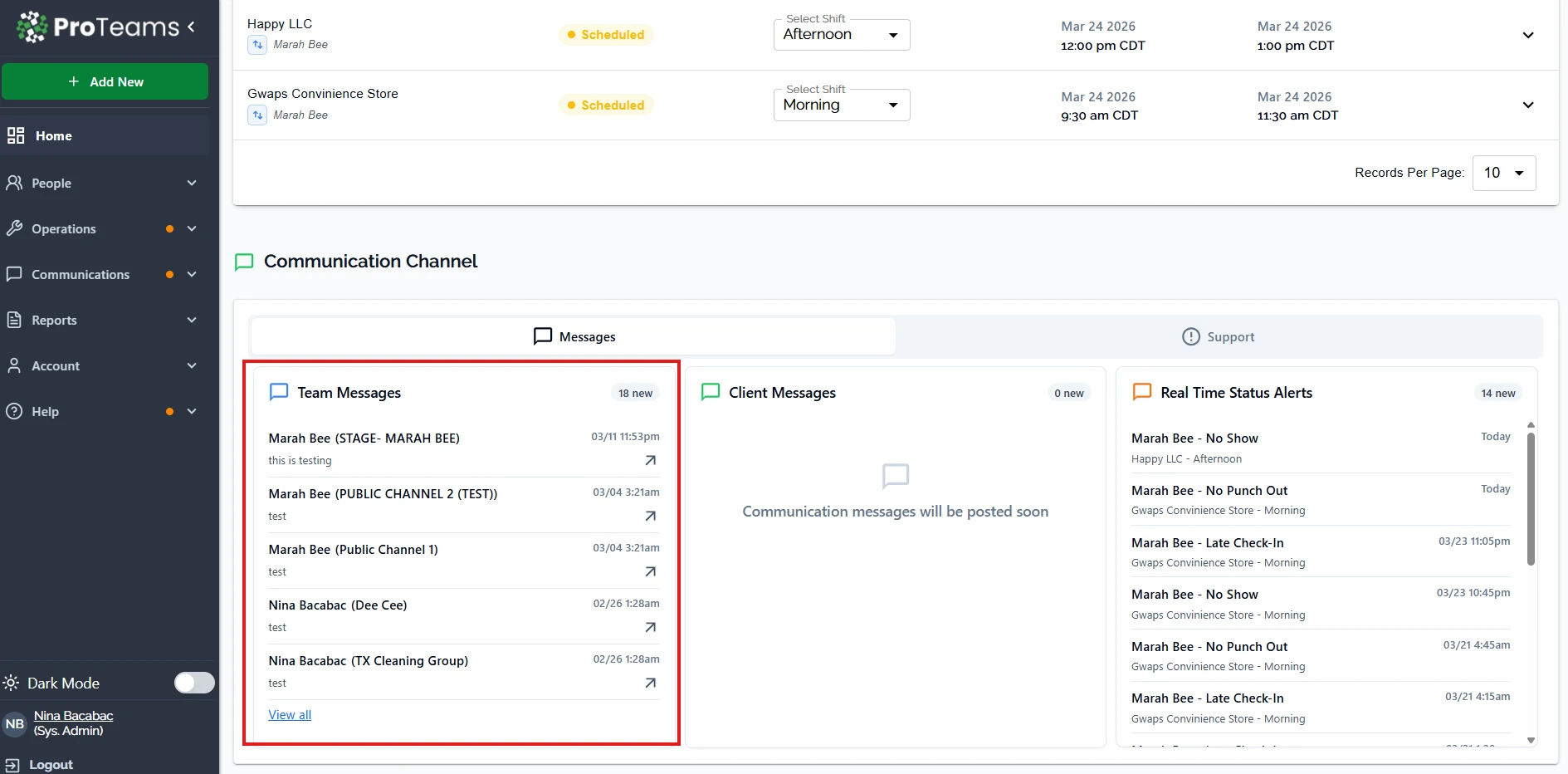Open Afternoon shift dropdown for Happy LLC
This screenshot has width=1568, height=774.
click(x=842, y=35)
